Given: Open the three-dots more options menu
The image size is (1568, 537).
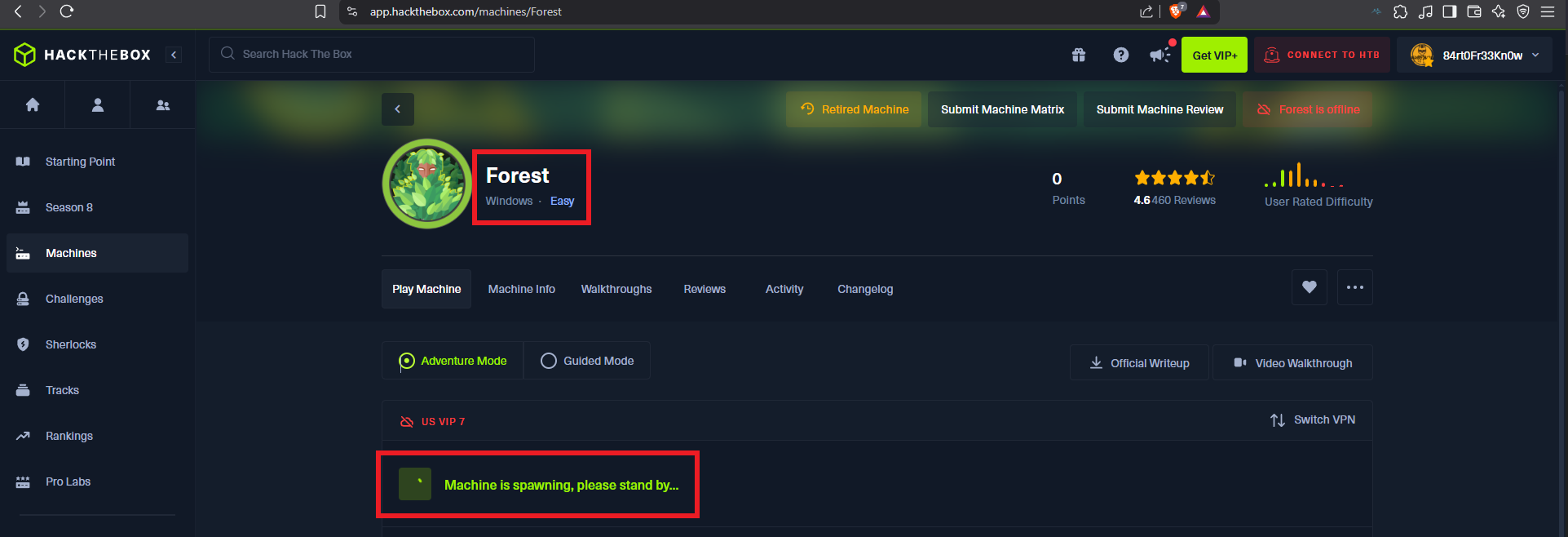Looking at the screenshot, I should pyautogui.click(x=1355, y=287).
